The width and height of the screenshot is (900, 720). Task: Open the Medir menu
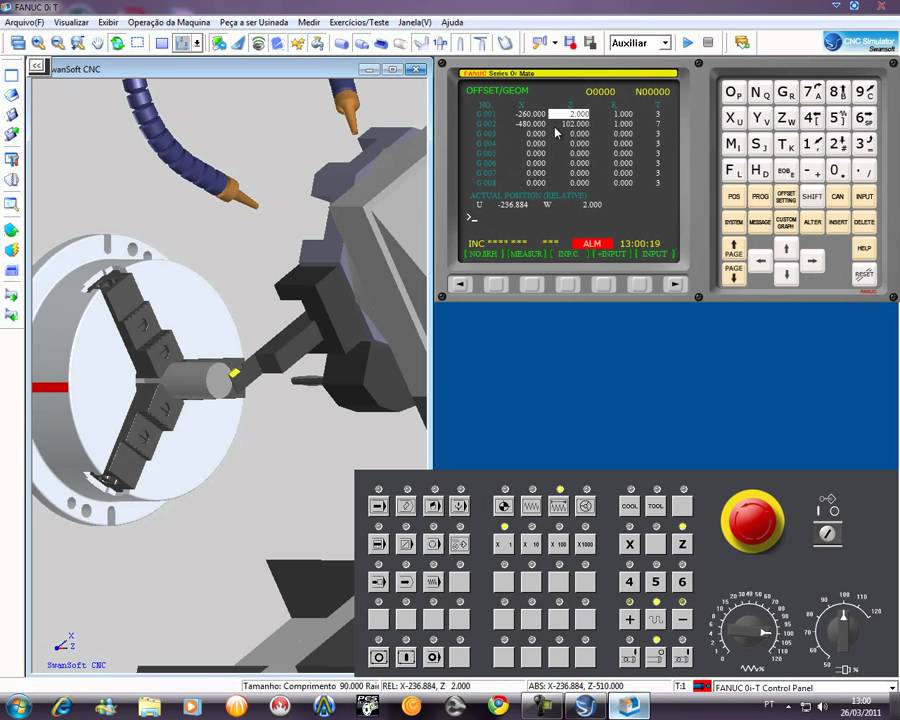pos(309,22)
